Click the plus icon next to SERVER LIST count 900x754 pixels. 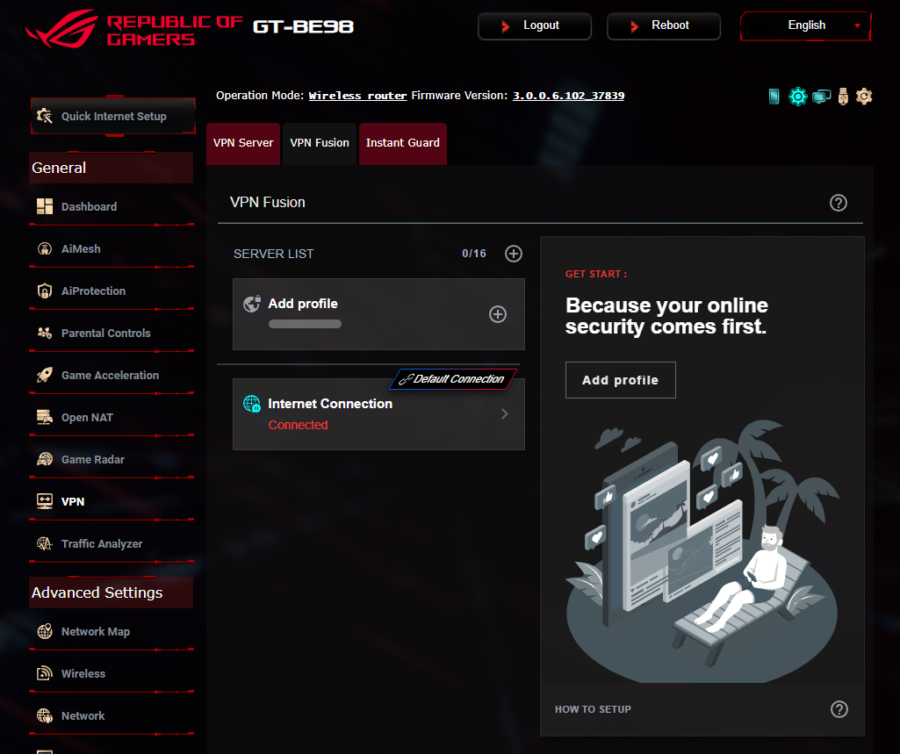[513, 254]
